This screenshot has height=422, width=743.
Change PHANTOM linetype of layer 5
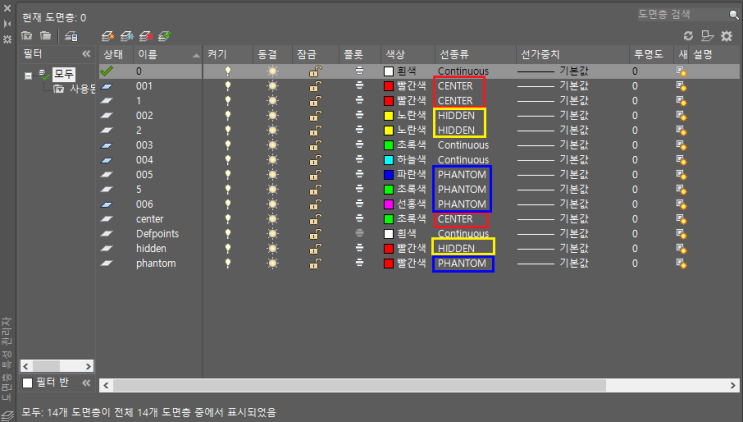462,189
